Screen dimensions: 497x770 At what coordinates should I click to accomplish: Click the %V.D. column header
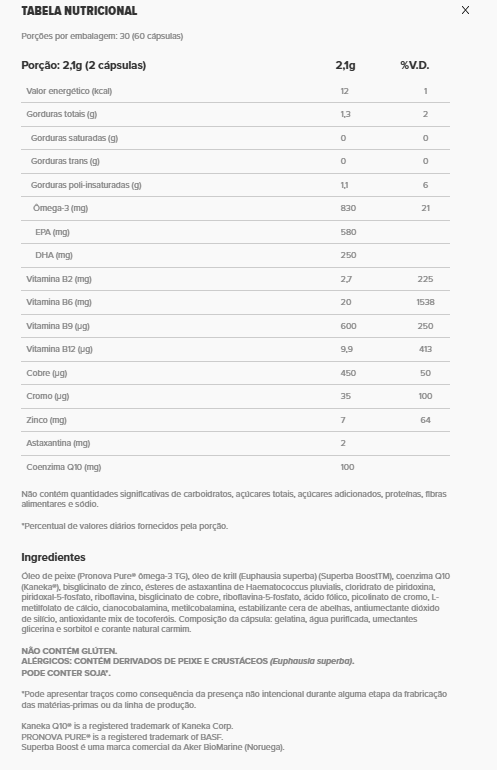[x=414, y=65]
